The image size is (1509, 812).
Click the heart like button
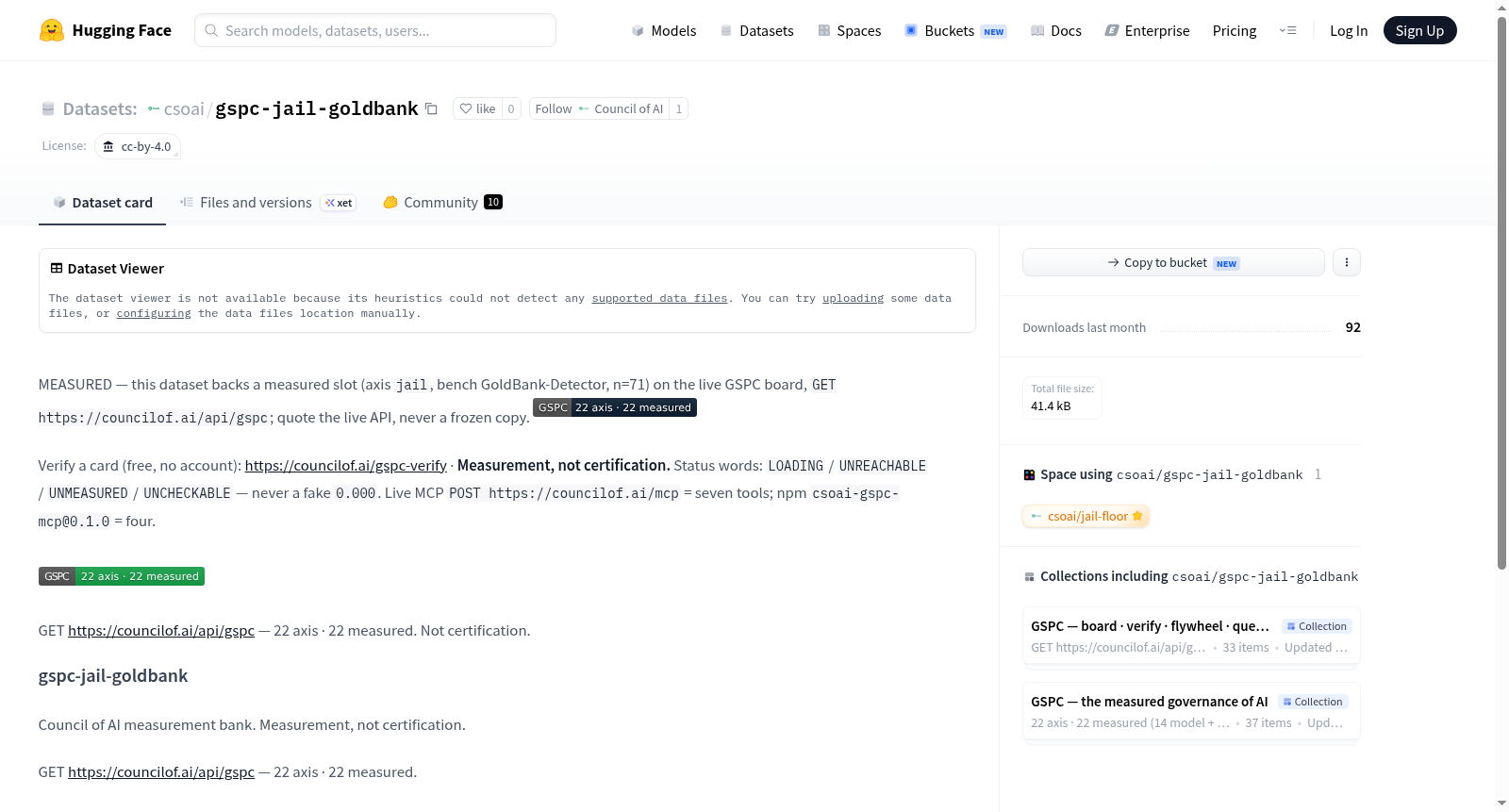coord(477,108)
